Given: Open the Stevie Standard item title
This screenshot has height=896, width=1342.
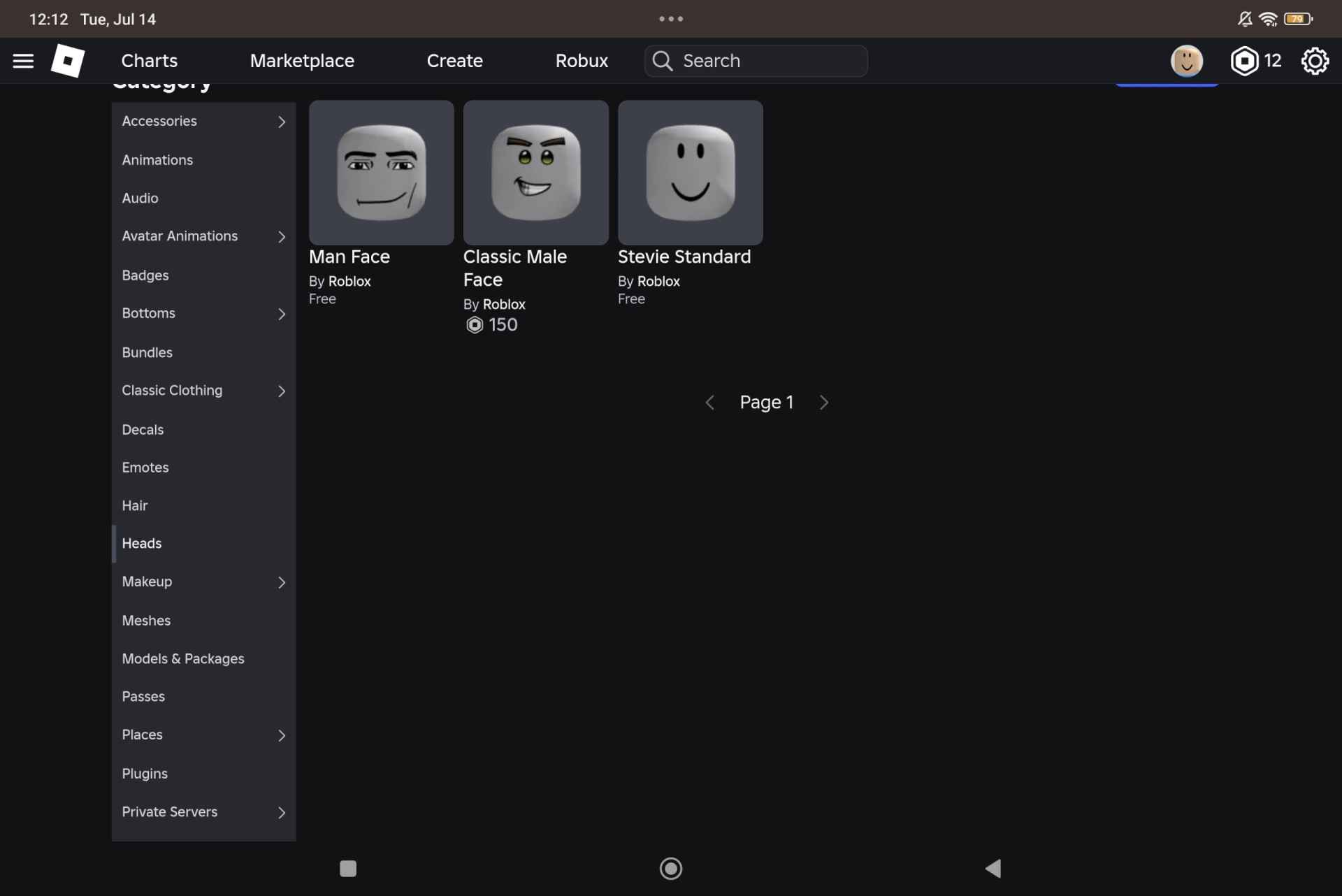Looking at the screenshot, I should pyautogui.click(x=684, y=257).
